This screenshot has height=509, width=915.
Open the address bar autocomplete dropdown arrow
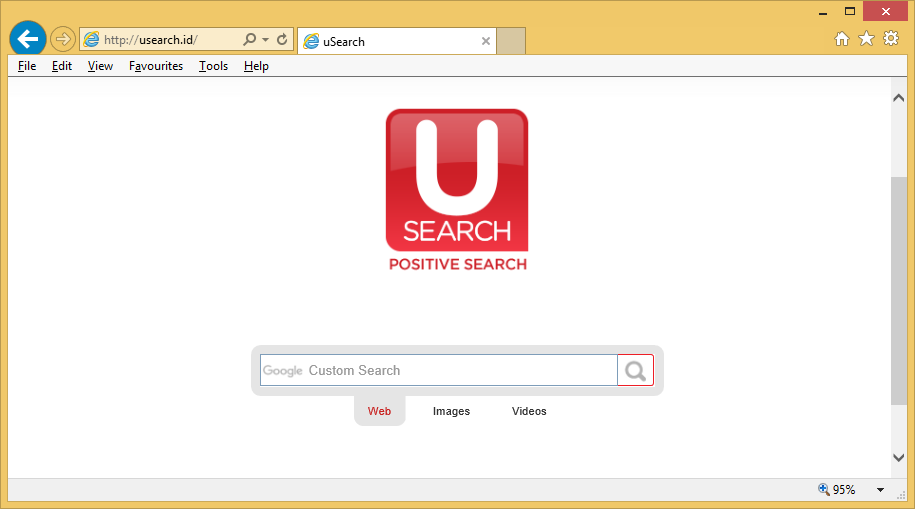[266, 40]
